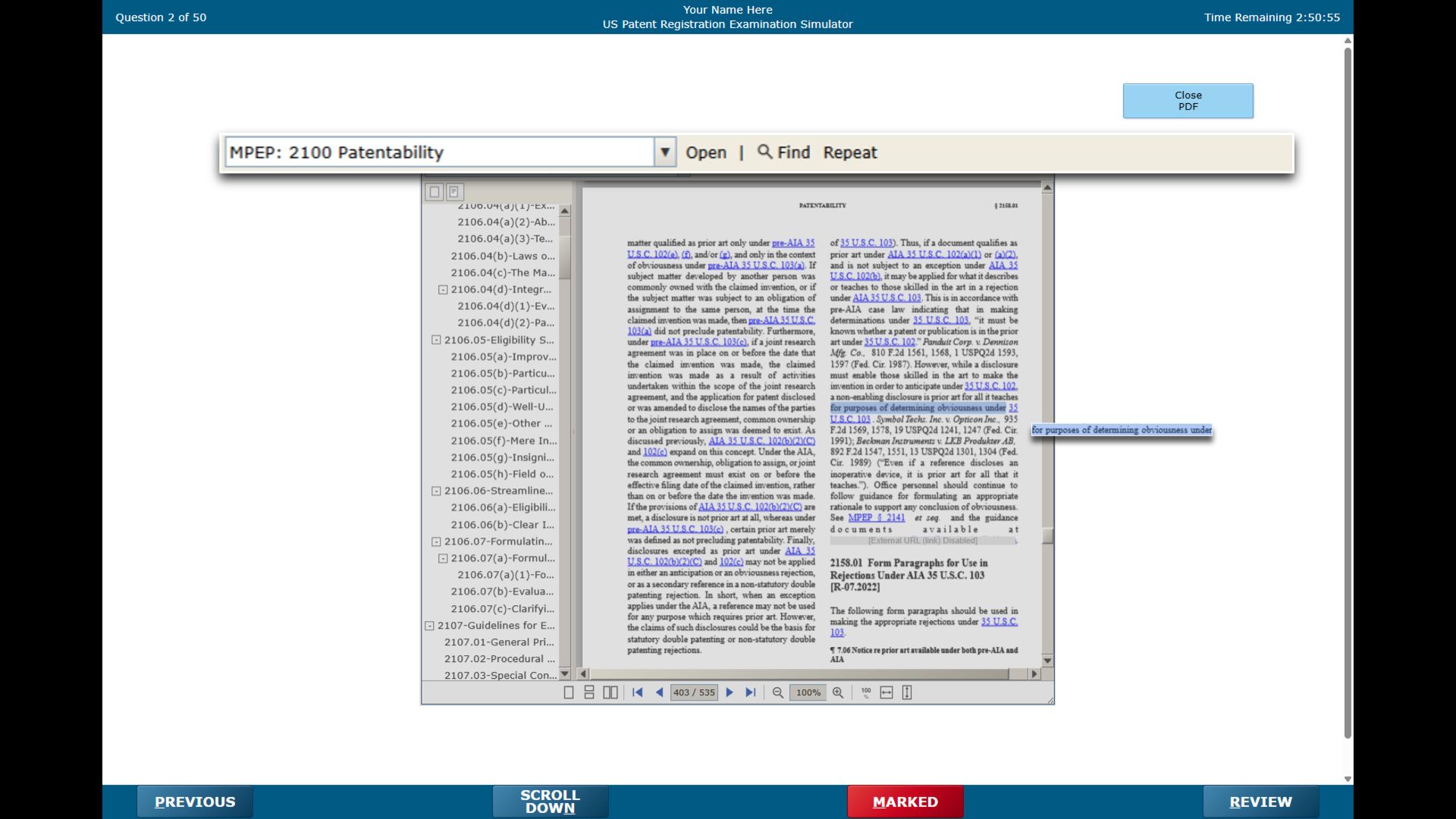Jump to the last page of the PDF
The image size is (1456, 819).
752,692
